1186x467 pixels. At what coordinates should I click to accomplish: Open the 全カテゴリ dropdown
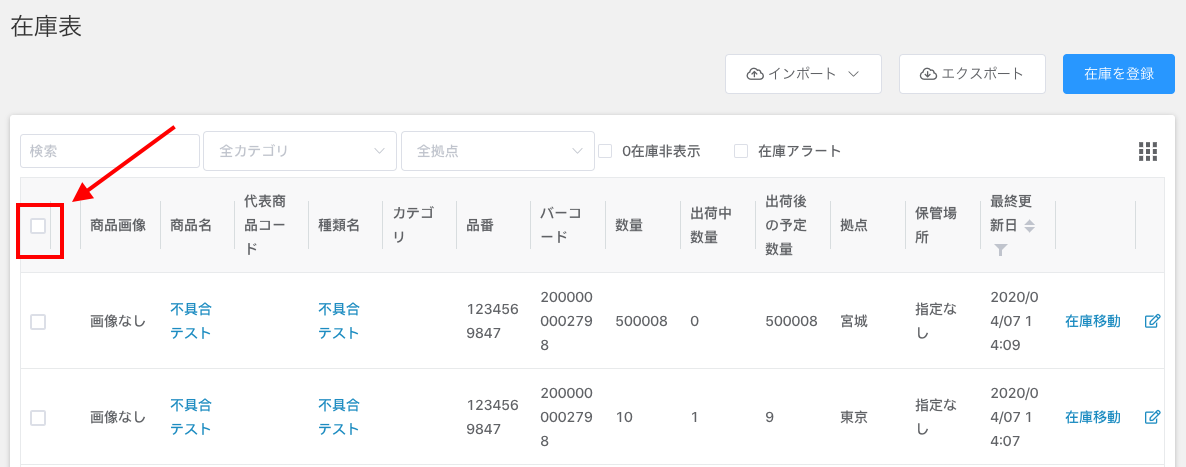(300, 151)
